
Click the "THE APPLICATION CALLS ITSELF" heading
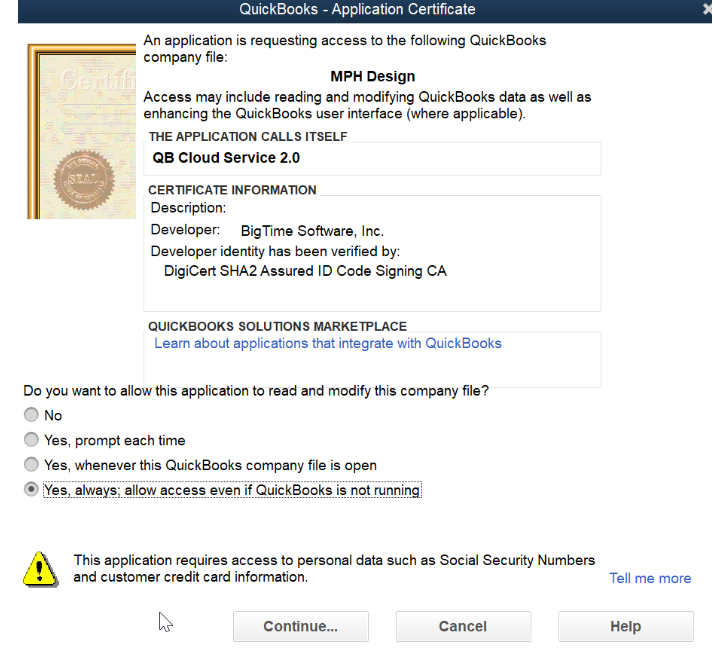coord(248,137)
